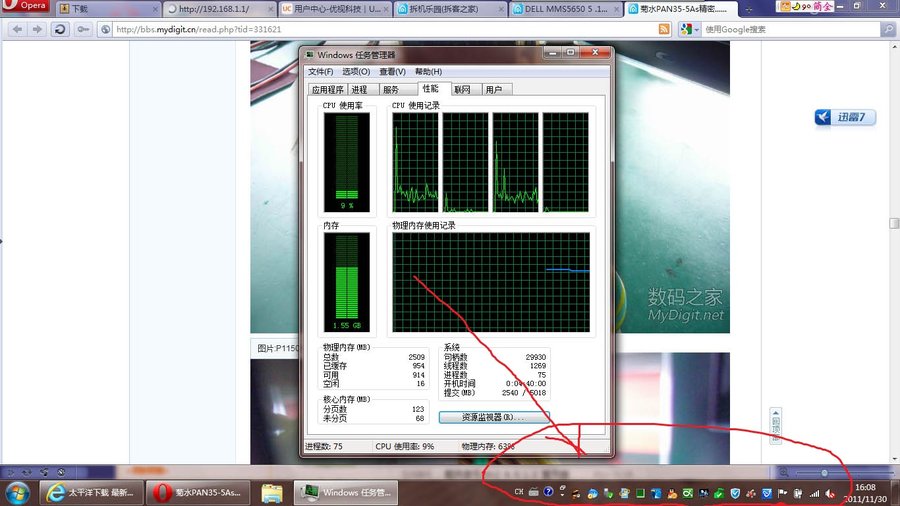The height and width of the screenshot is (506, 900).
Task: Select the DELL MMS5650 browser tab
Action: tap(565, 8)
